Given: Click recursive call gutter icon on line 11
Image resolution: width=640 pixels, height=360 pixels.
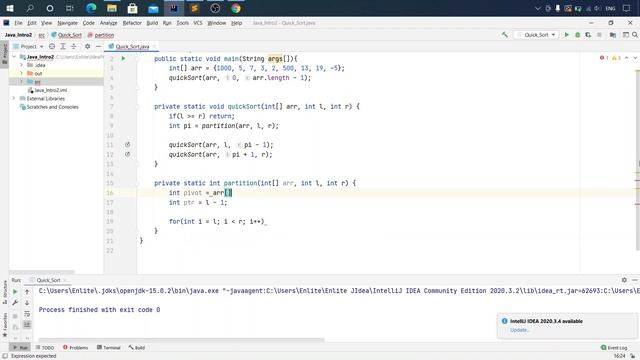Looking at the screenshot, I should pos(127,144).
